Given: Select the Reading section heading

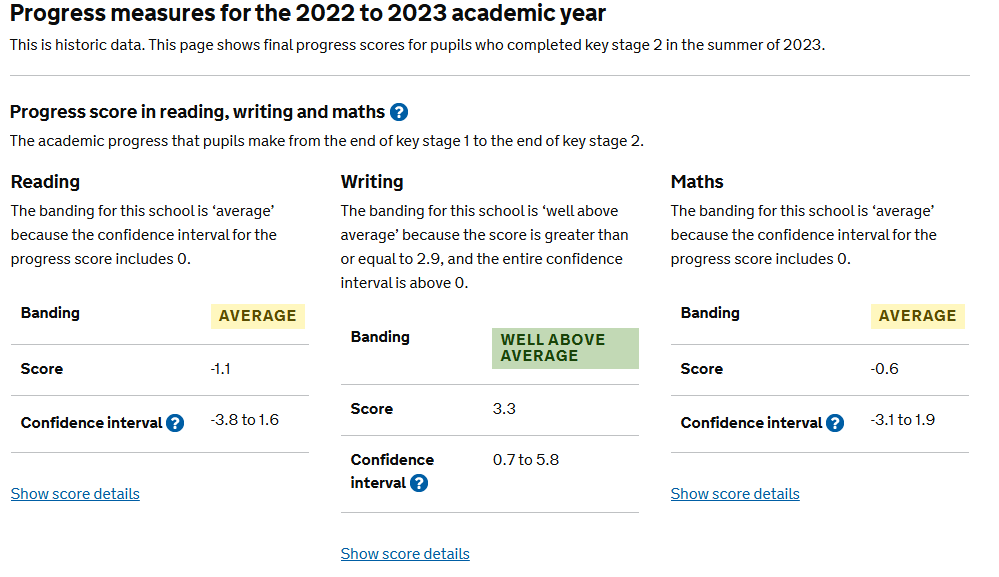Looking at the screenshot, I should (x=45, y=182).
